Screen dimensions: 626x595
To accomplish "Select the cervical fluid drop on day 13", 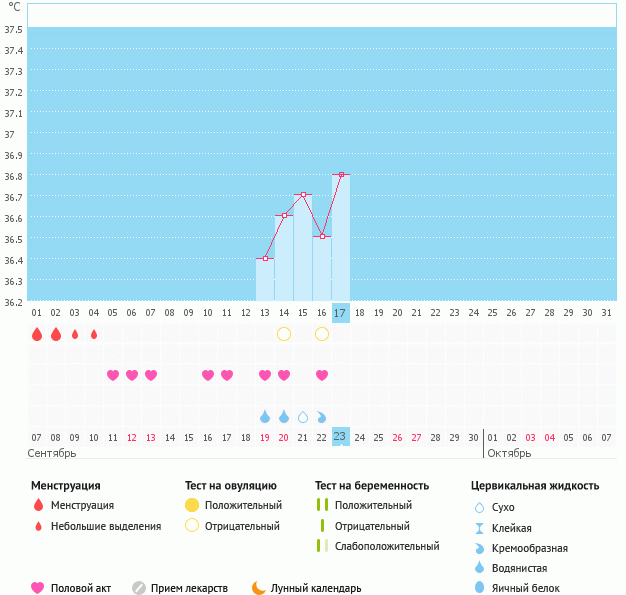I will click(x=265, y=417).
